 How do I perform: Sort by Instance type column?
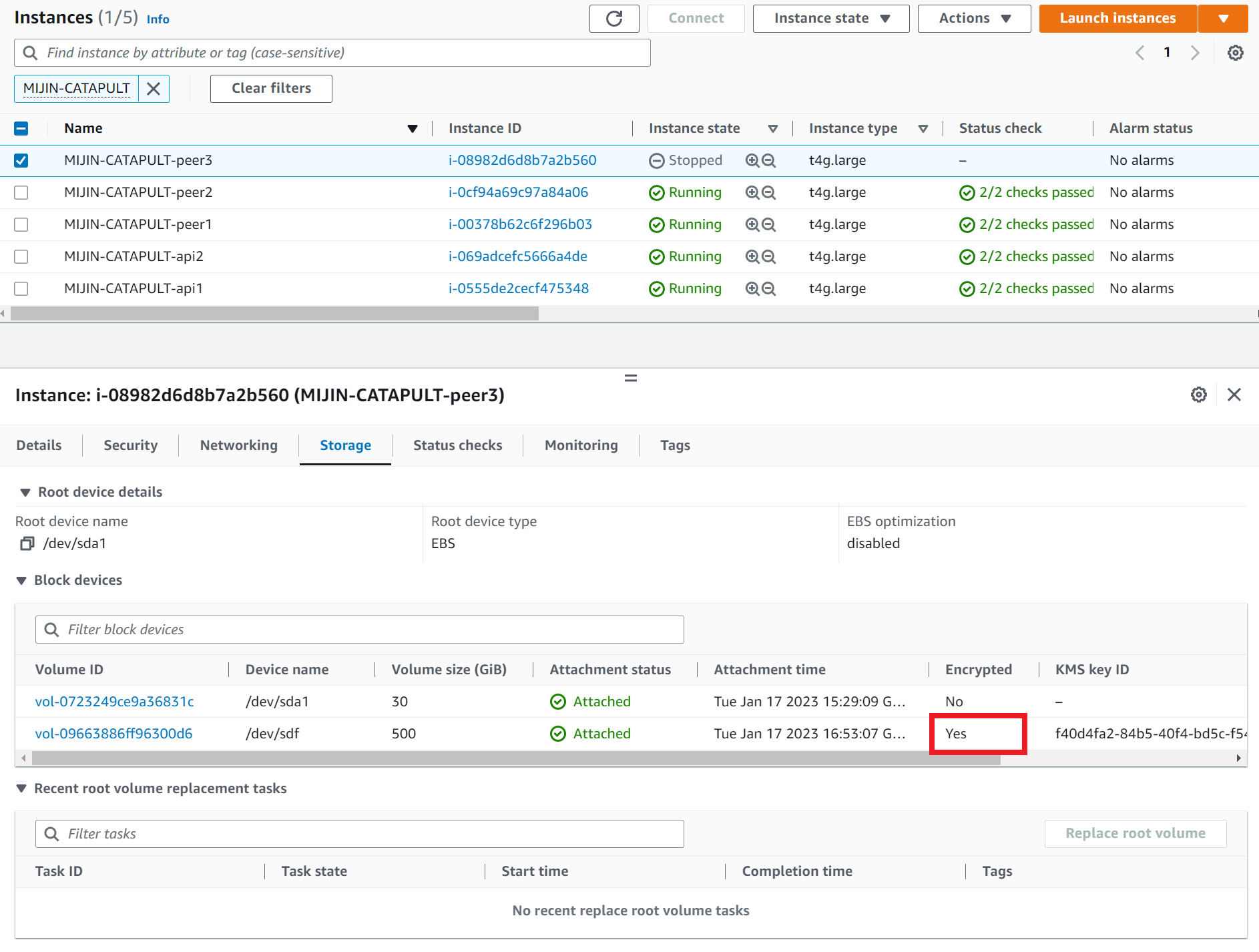click(923, 128)
